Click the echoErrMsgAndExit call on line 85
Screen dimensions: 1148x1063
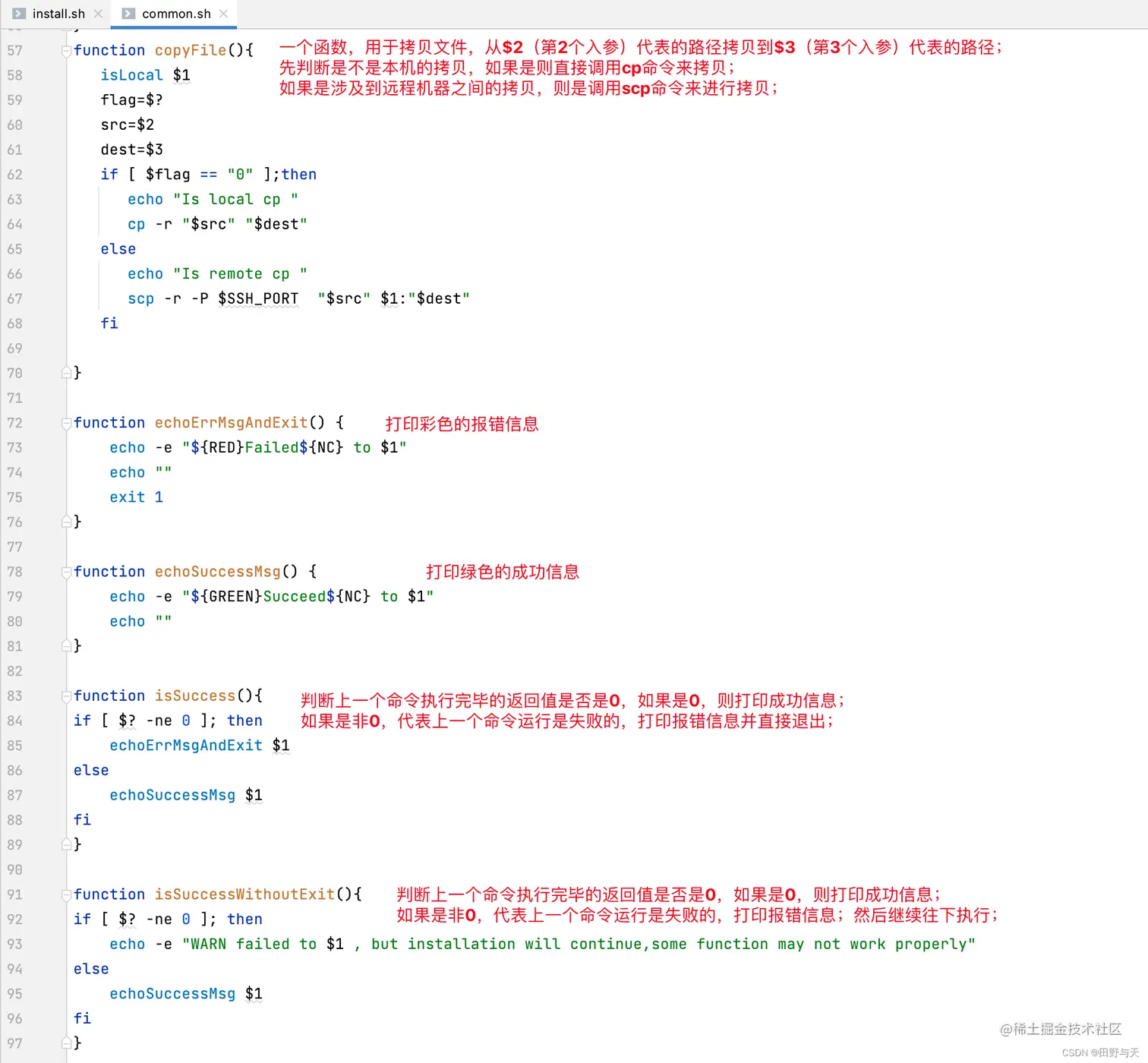tap(186, 746)
